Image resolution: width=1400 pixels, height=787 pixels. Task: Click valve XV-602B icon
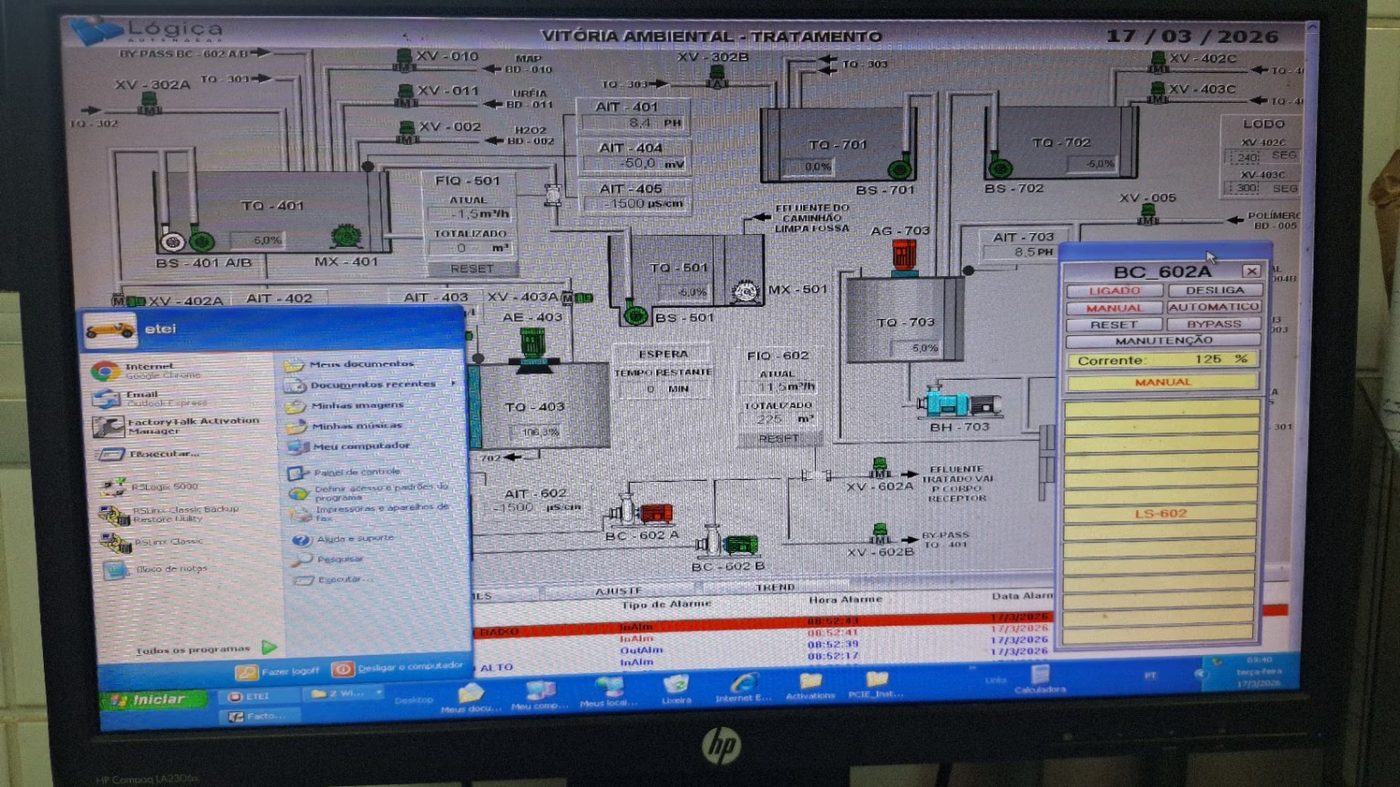point(881,533)
